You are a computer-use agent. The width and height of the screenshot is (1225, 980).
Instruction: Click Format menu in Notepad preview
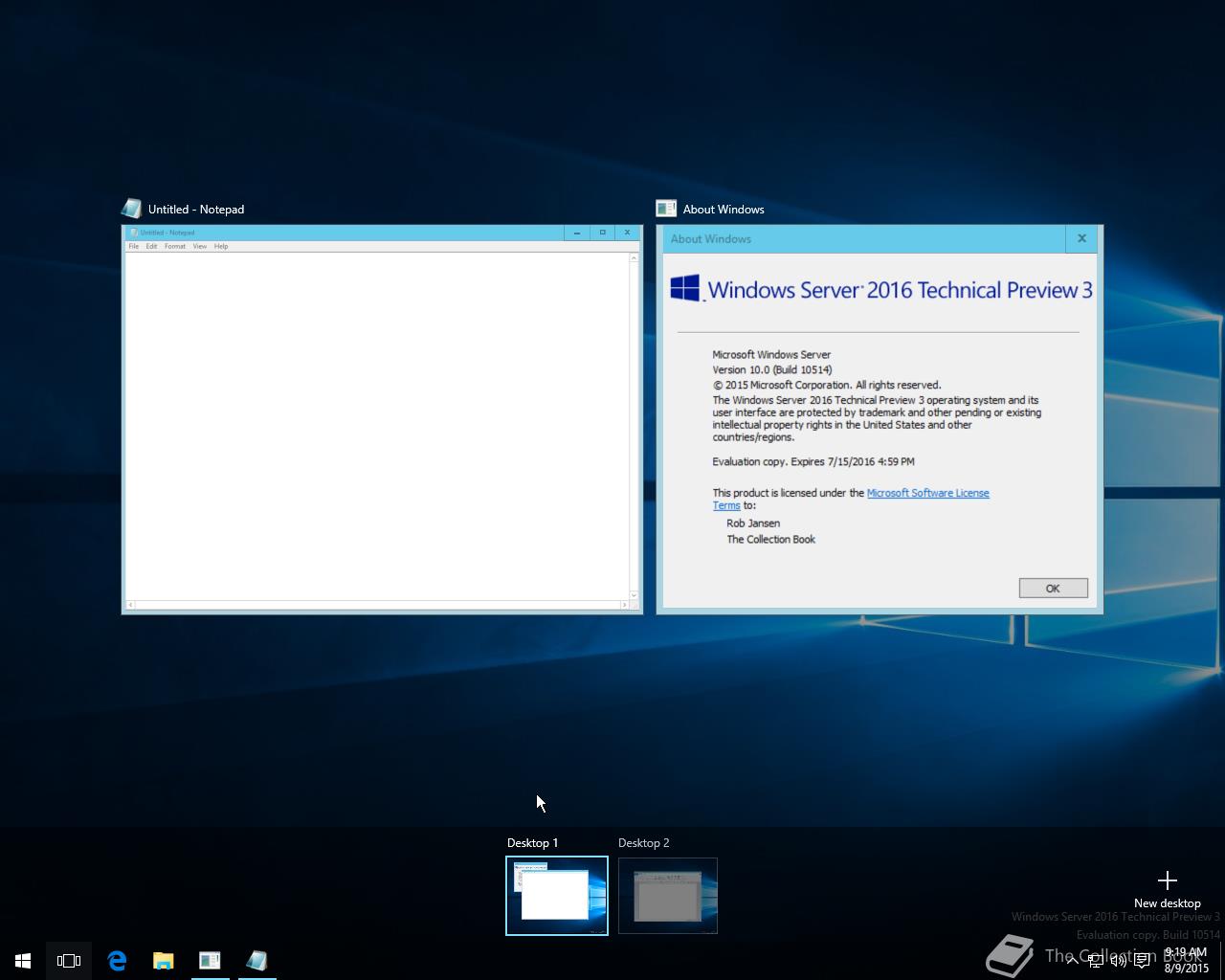point(174,246)
